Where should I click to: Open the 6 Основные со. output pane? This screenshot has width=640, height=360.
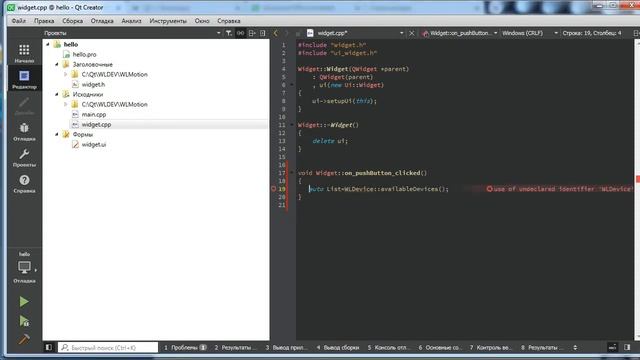439,347
